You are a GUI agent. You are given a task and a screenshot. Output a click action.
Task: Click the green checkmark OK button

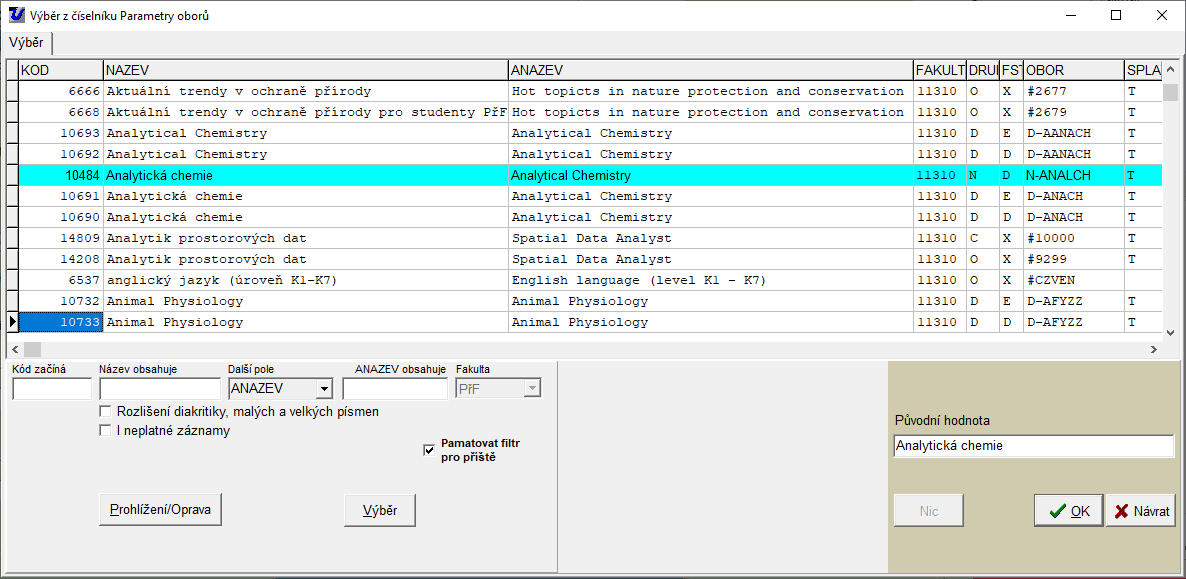(1068, 510)
